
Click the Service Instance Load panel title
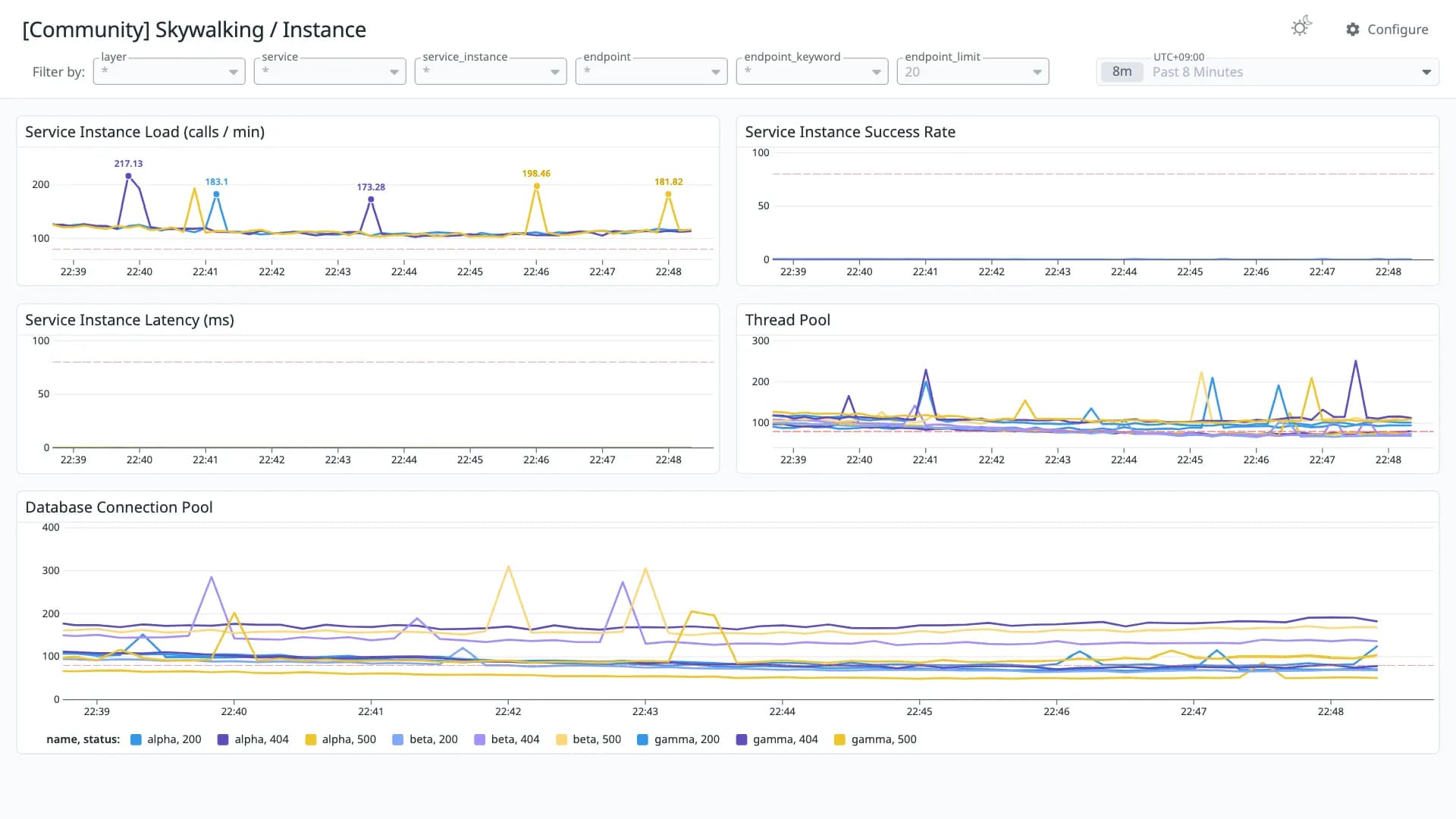[x=145, y=132]
